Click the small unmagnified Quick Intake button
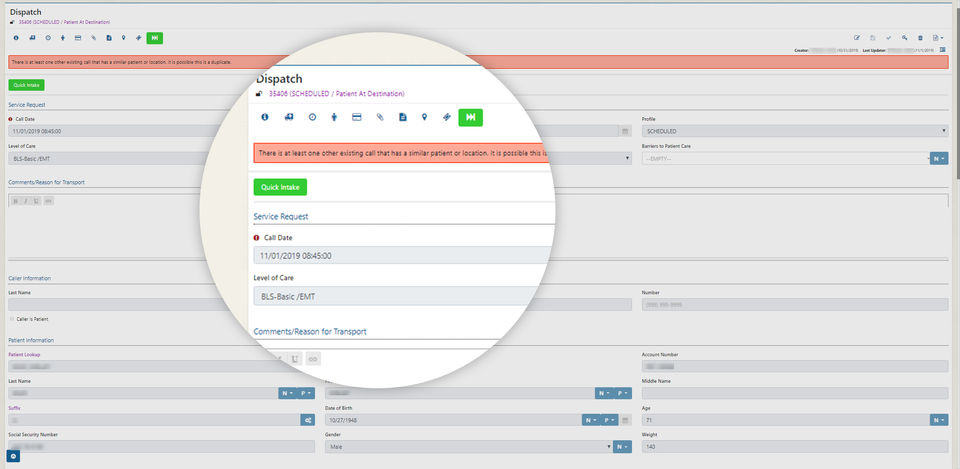960x469 pixels. 26,85
